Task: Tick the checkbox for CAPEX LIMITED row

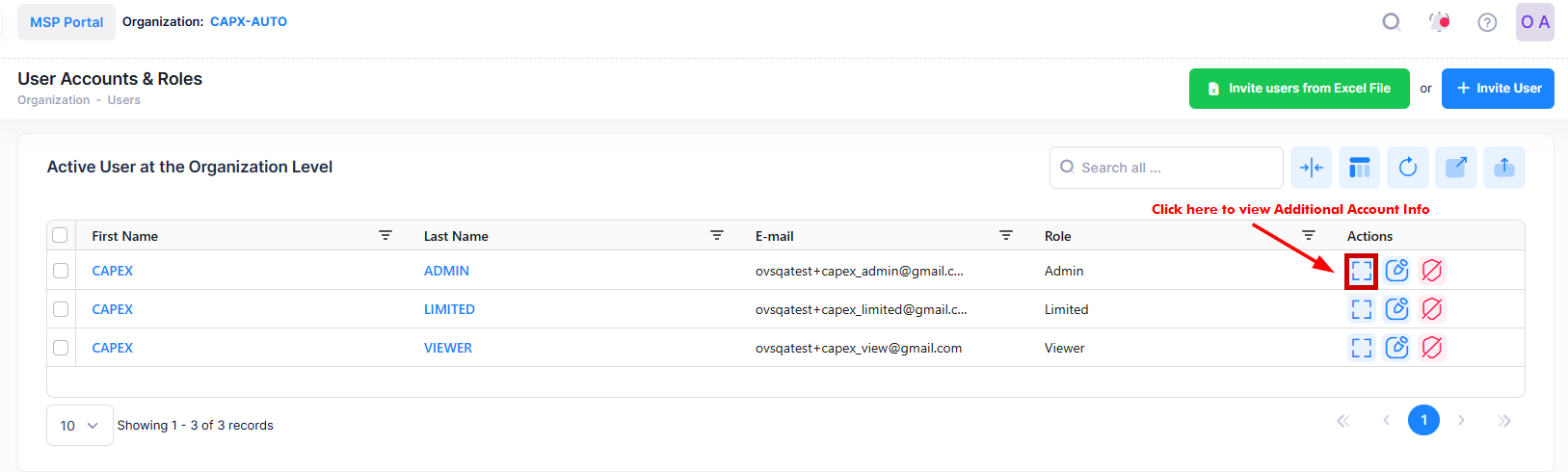Action: [61, 309]
